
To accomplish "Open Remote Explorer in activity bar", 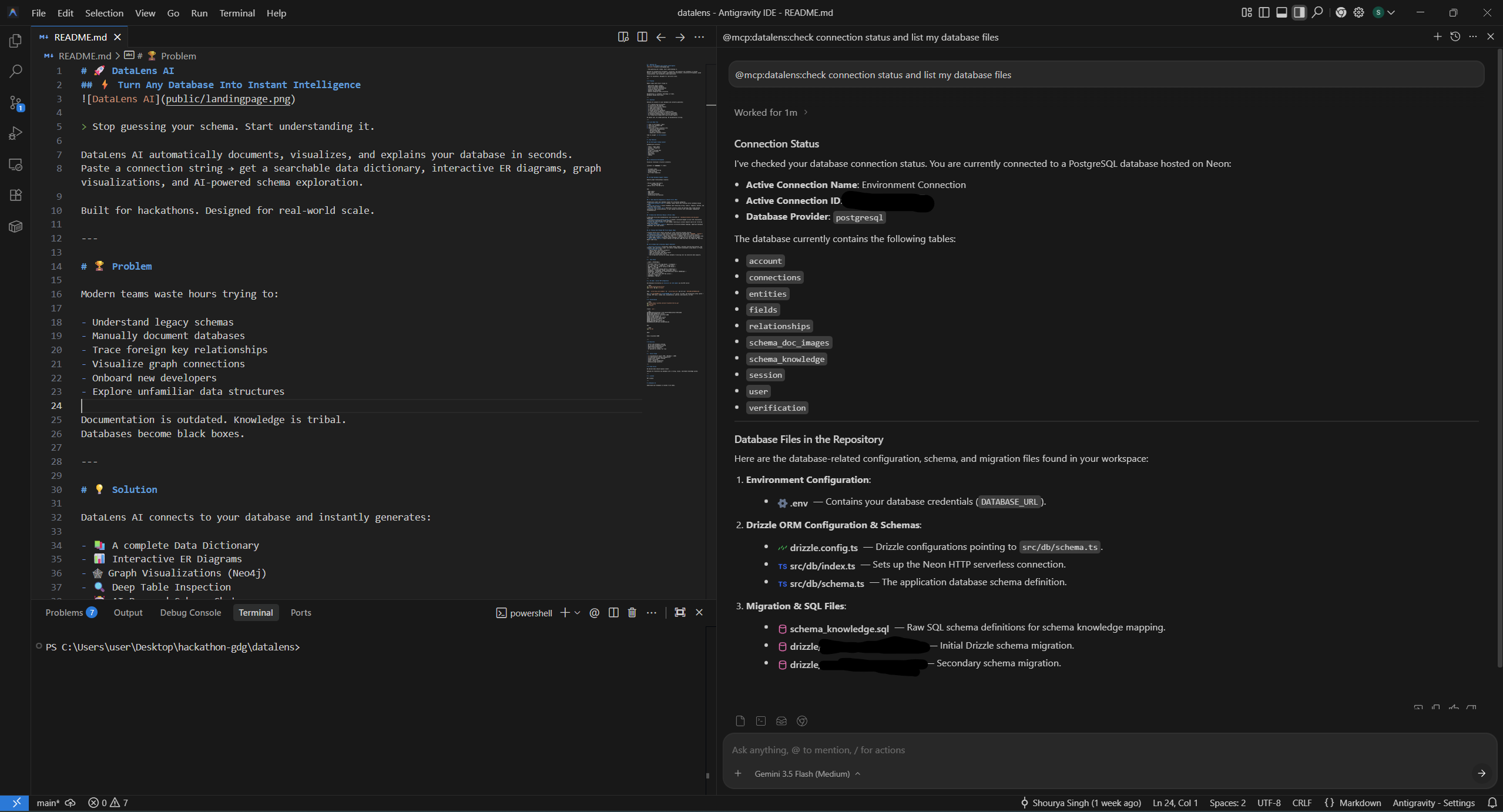I will point(16,165).
